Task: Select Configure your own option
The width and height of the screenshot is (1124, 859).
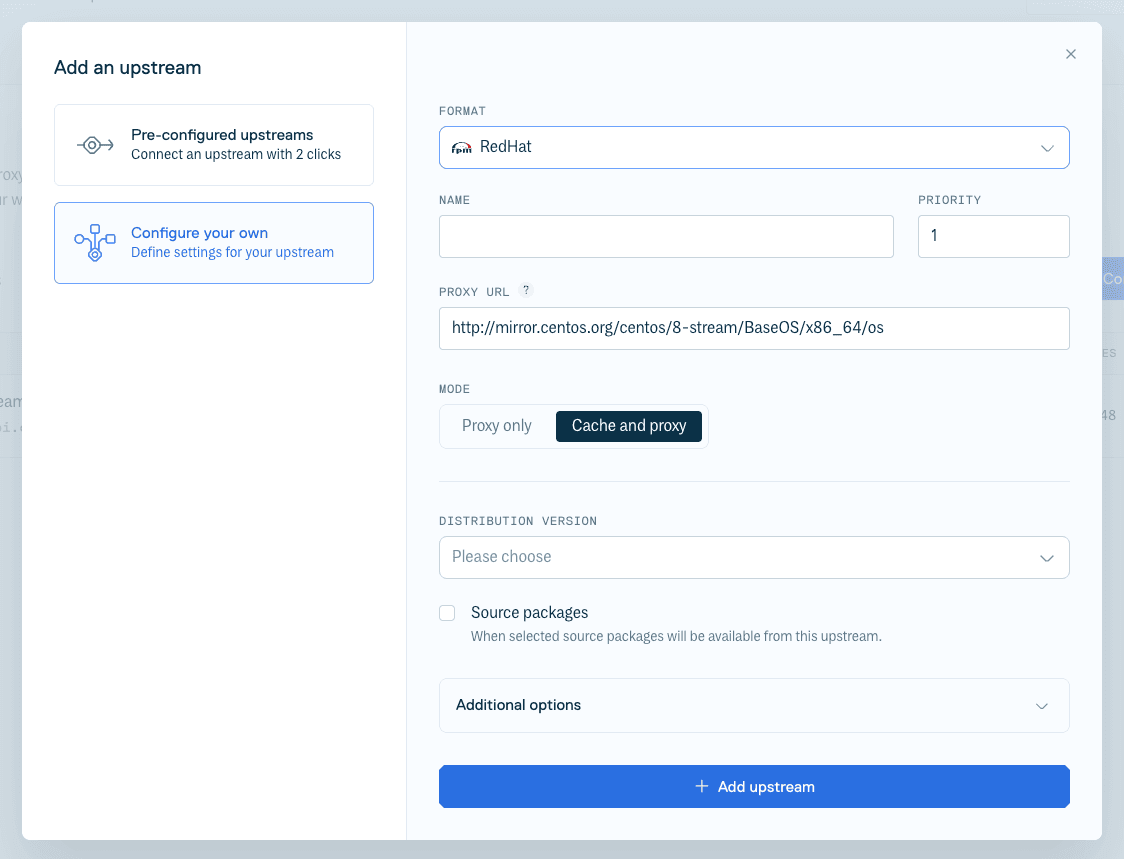Action: (x=214, y=243)
